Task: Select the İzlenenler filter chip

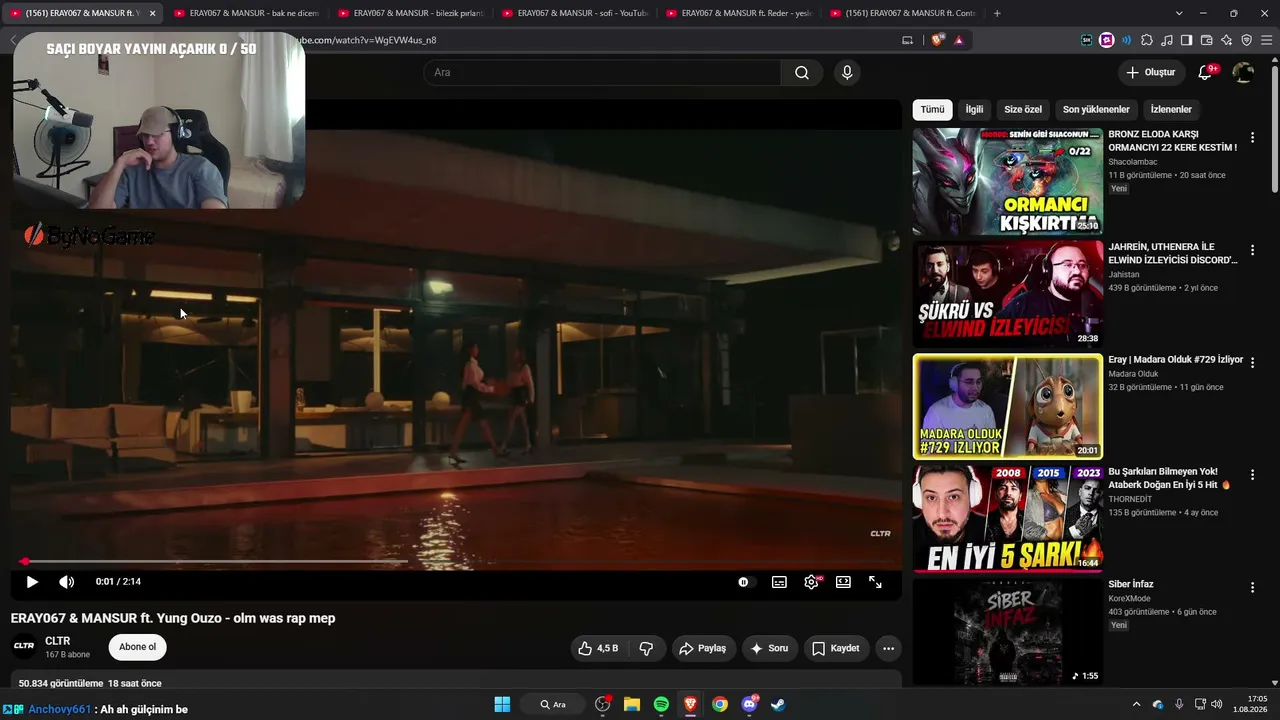Action: (1171, 109)
